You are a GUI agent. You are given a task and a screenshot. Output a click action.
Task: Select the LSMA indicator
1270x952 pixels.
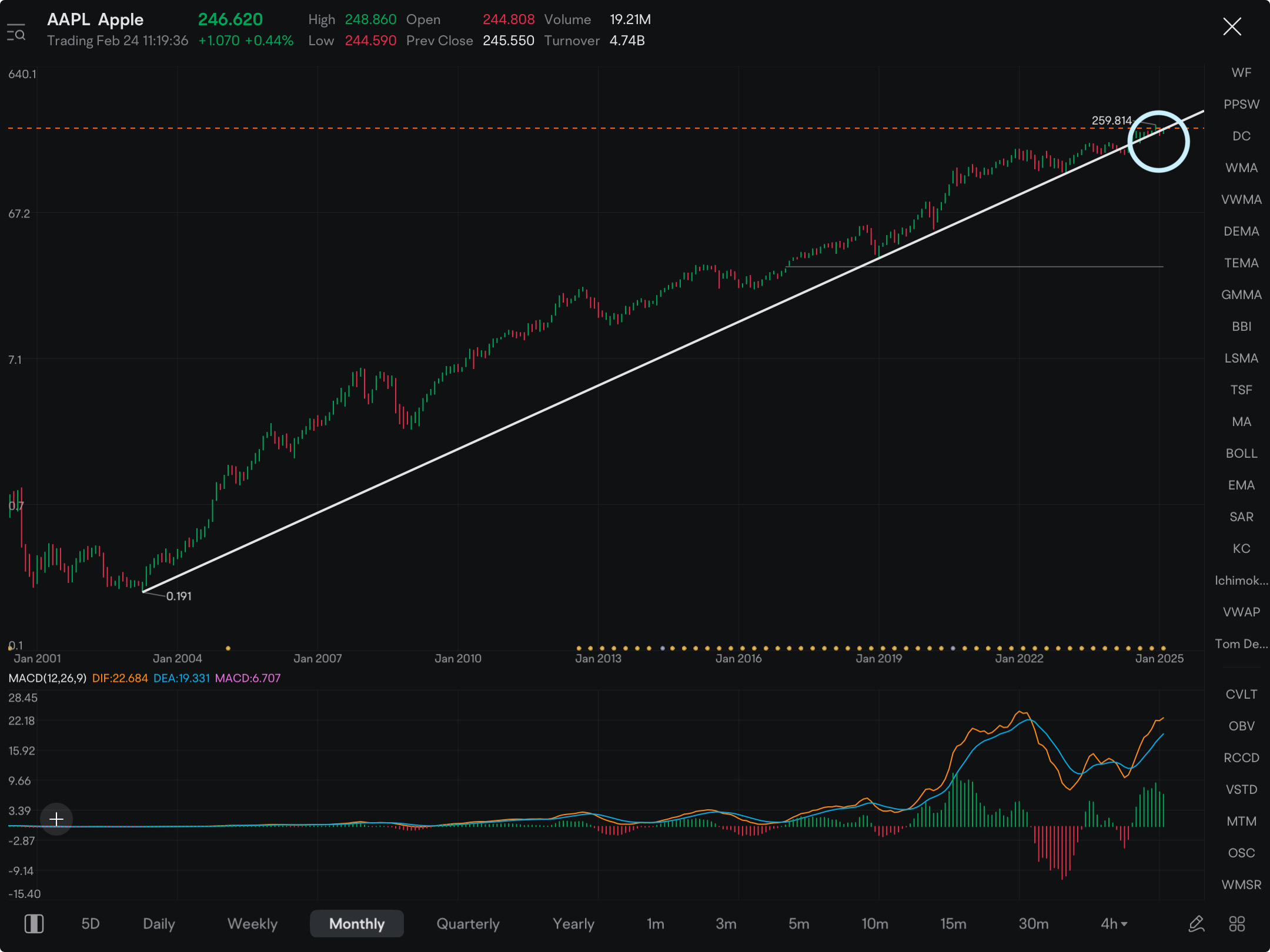[x=1241, y=358]
